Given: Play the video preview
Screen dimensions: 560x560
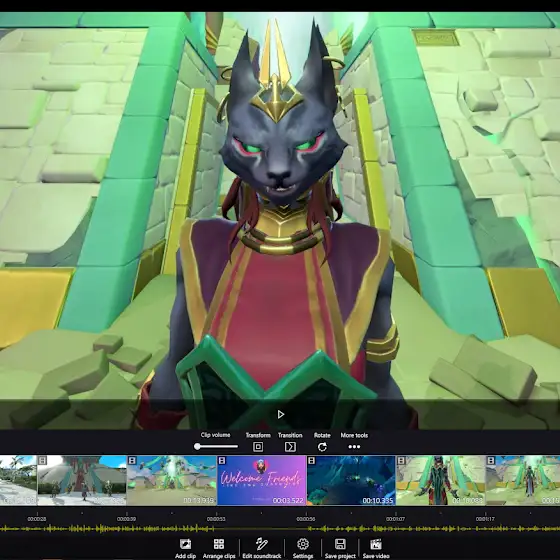Looking at the screenshot, I should (x=281, y=414).
